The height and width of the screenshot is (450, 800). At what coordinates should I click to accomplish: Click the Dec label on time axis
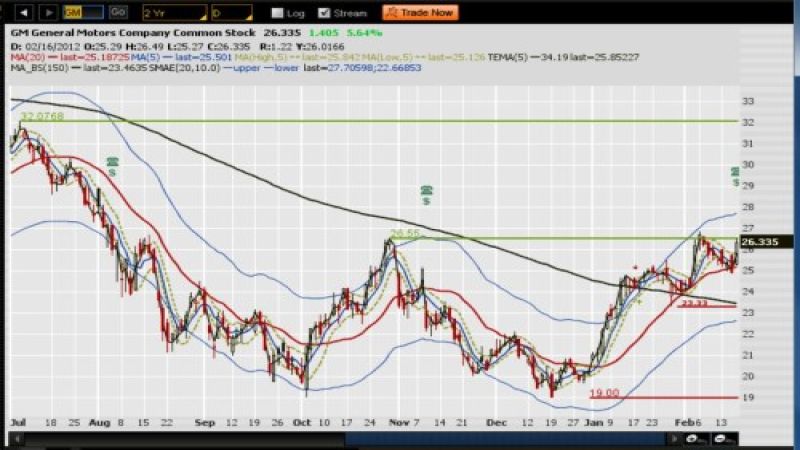[x=496, y=422]
